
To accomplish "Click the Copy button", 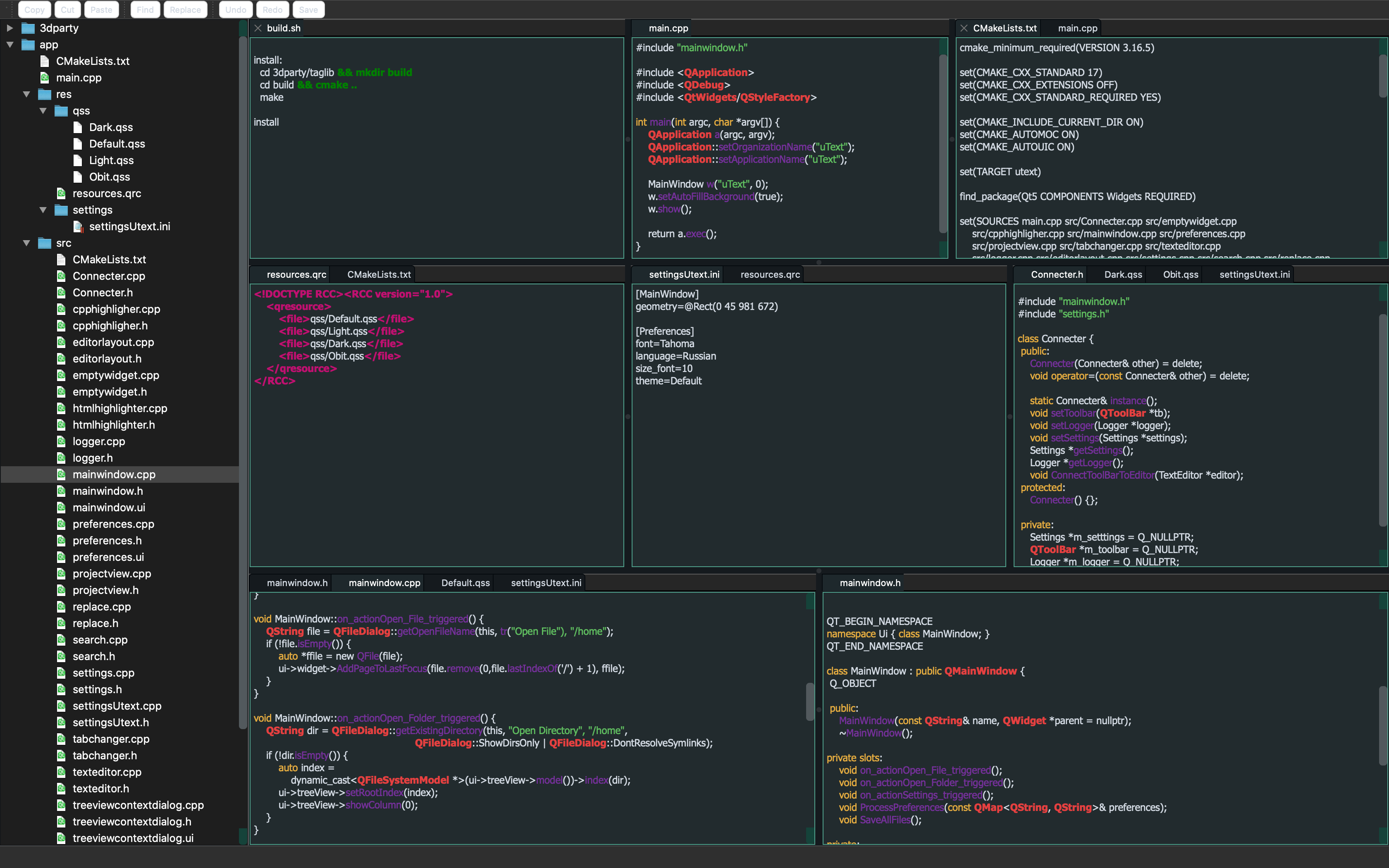I will [x=34, y=10].
